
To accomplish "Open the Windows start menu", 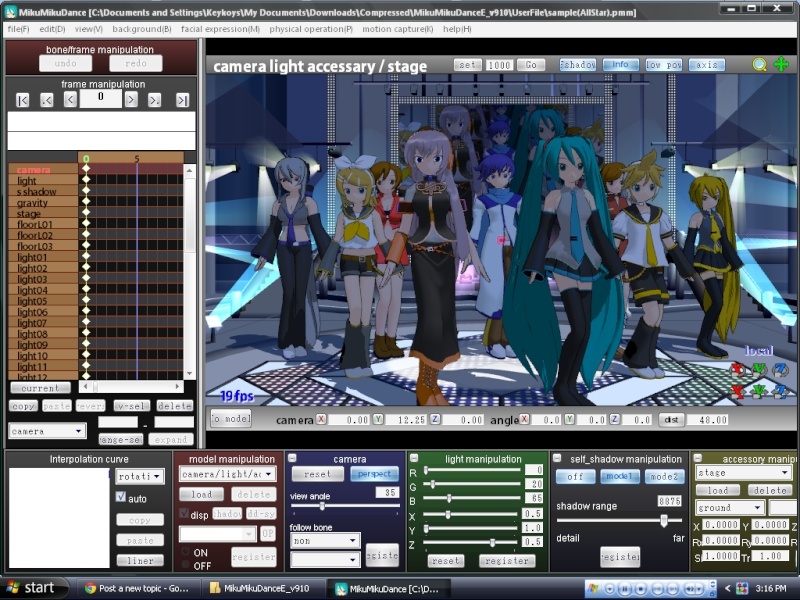I will click(34, 588).
